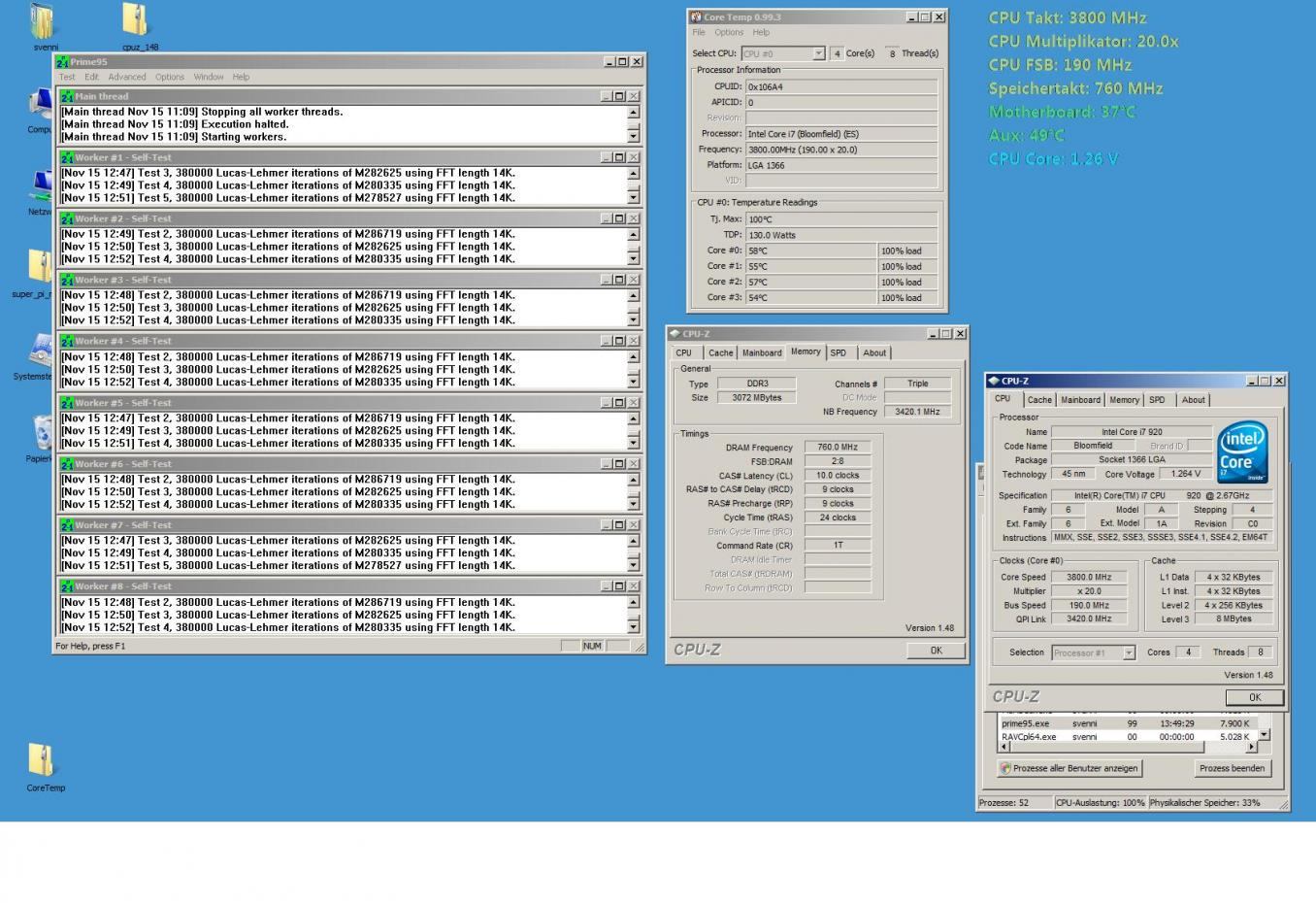Image resolution: width=1316 pixels, height=903 pixels.
Task: Open the cpuz_148 folder on desktop
Action: [x=136, y=19]
